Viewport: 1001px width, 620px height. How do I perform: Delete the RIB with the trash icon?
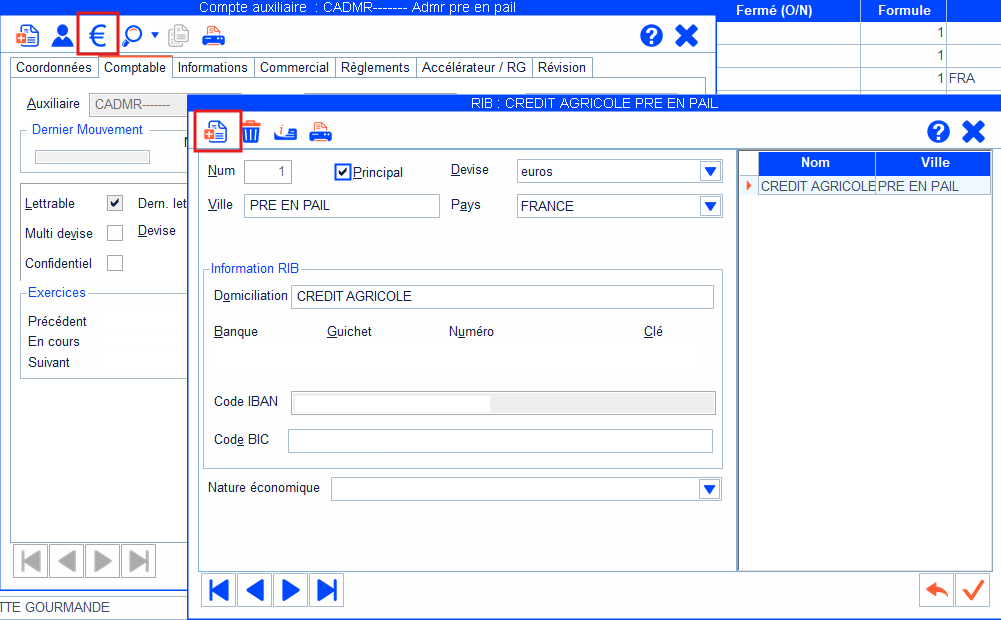click(251, 131)
